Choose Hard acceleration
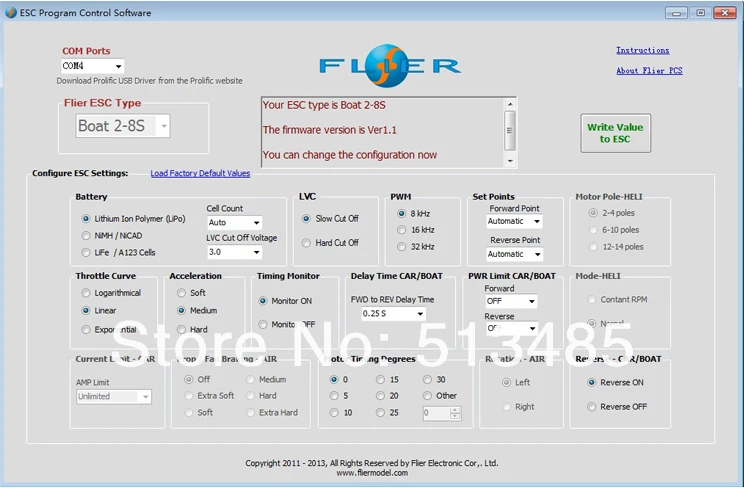 pyautogui.click(x=192, y=329)
